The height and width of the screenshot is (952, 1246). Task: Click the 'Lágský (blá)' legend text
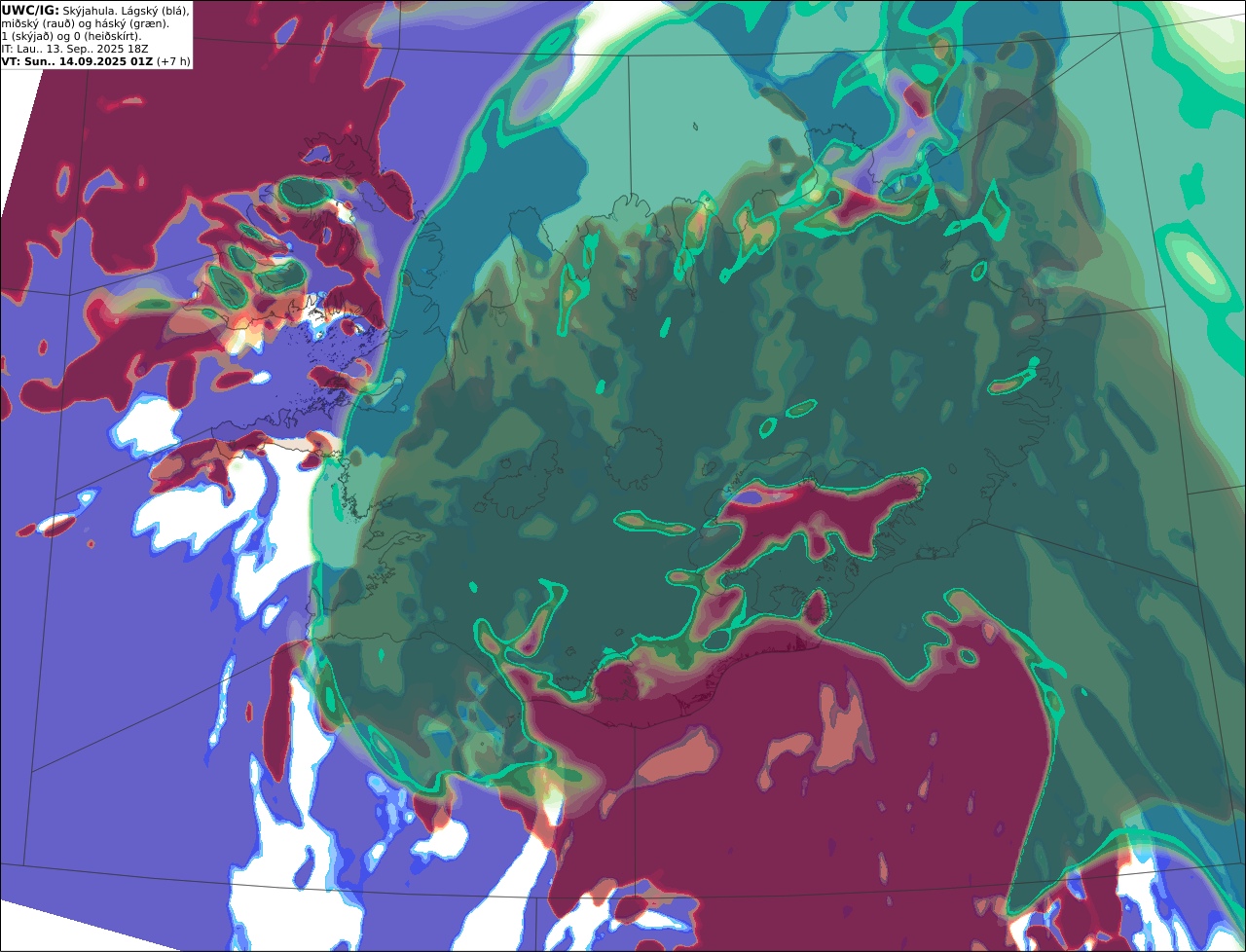tap(154, 12)
